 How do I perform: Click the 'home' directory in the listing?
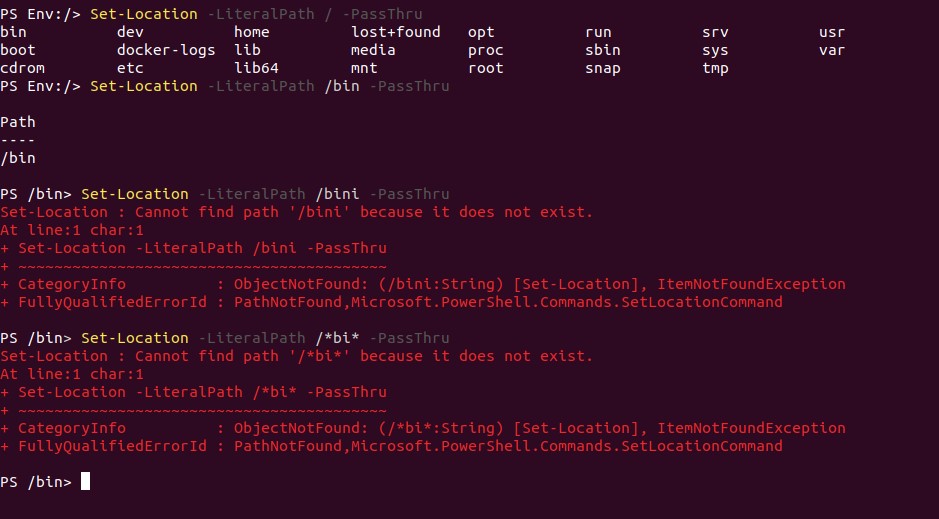[251, 32]
